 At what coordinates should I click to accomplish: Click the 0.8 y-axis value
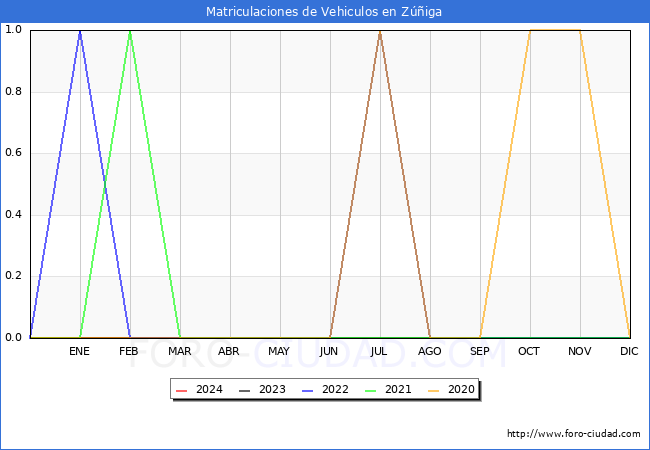click(x=13, y=91)
